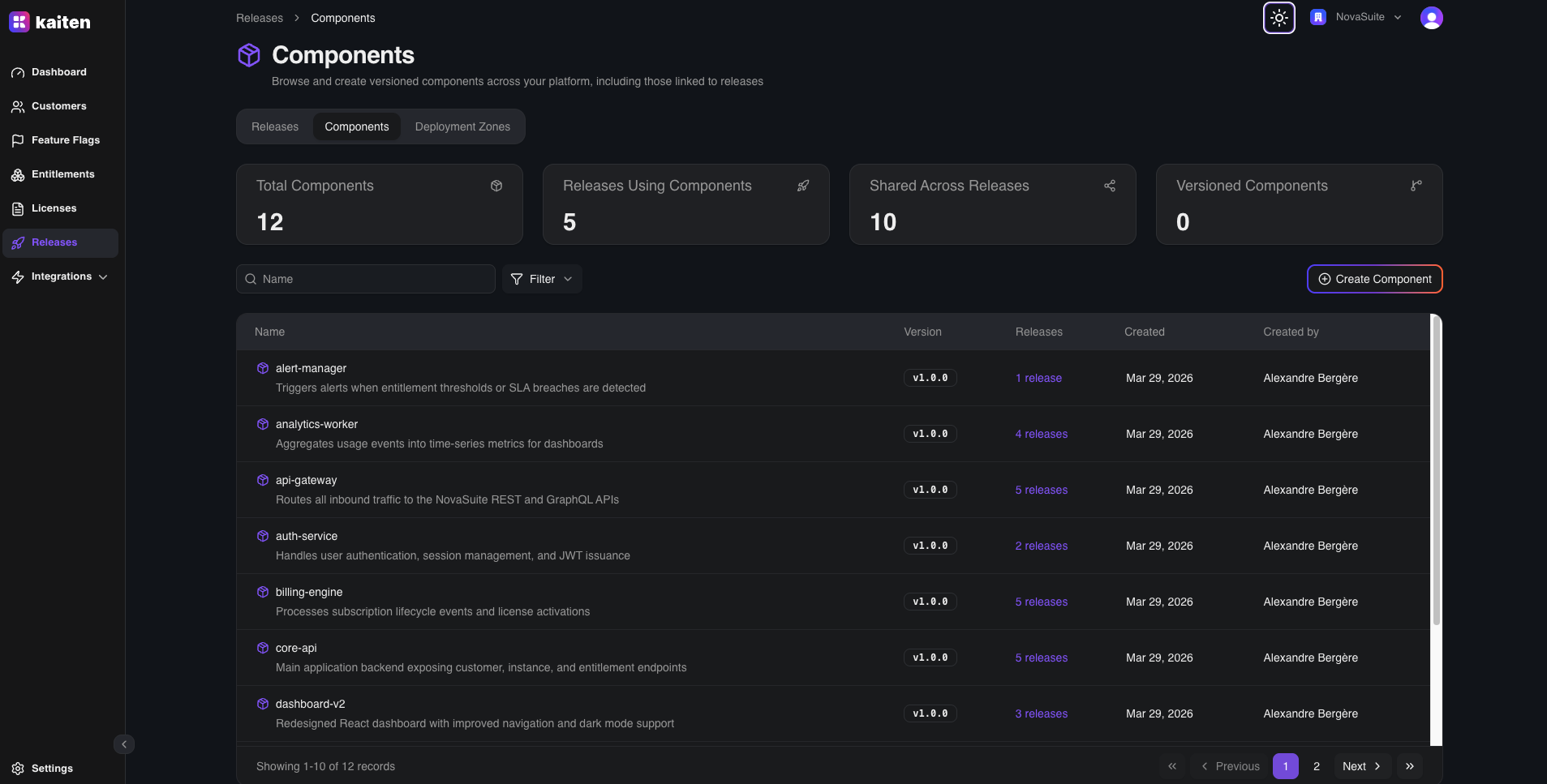Click the Create Component button

coord(1374,279)
